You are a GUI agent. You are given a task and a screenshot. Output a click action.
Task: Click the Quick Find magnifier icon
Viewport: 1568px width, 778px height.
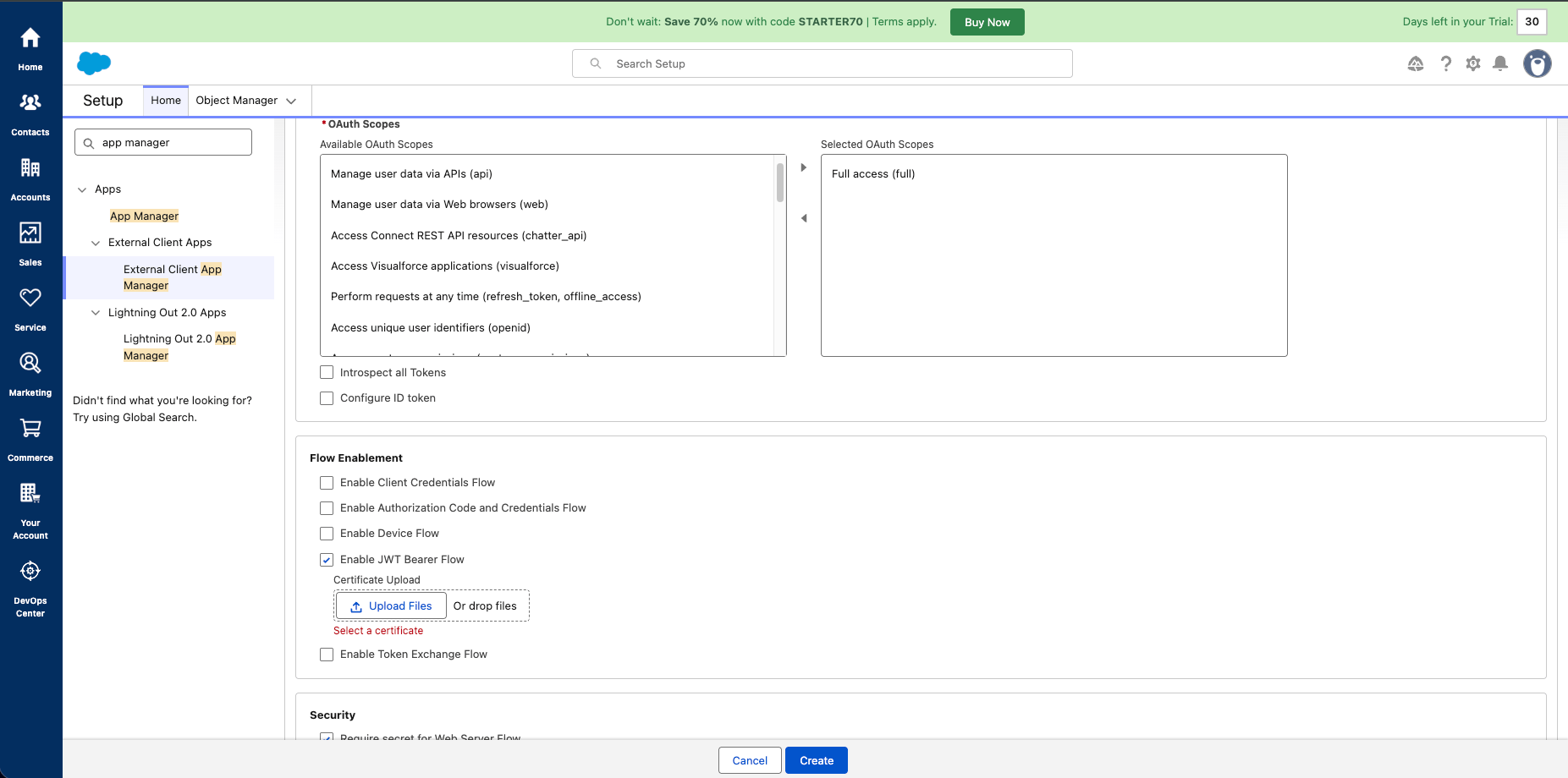coord(89,143)
